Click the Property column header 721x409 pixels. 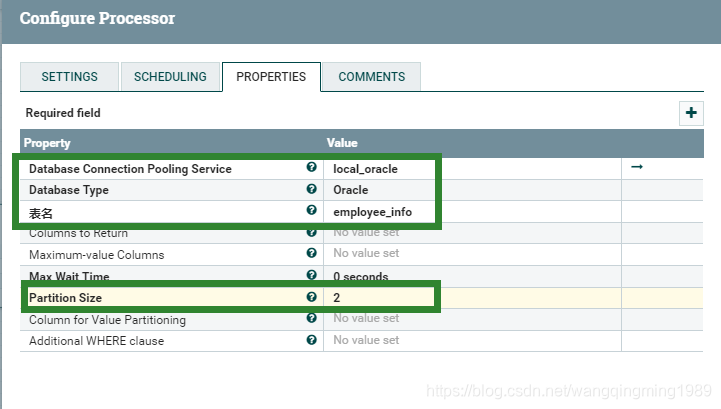pyautogui.click(x=47, y=143)
